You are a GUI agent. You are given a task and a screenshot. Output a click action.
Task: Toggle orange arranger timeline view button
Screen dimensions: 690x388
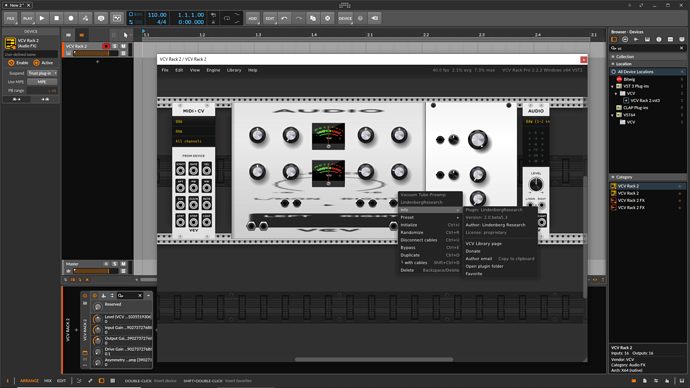pyautogui.click(x=81, y=35)
